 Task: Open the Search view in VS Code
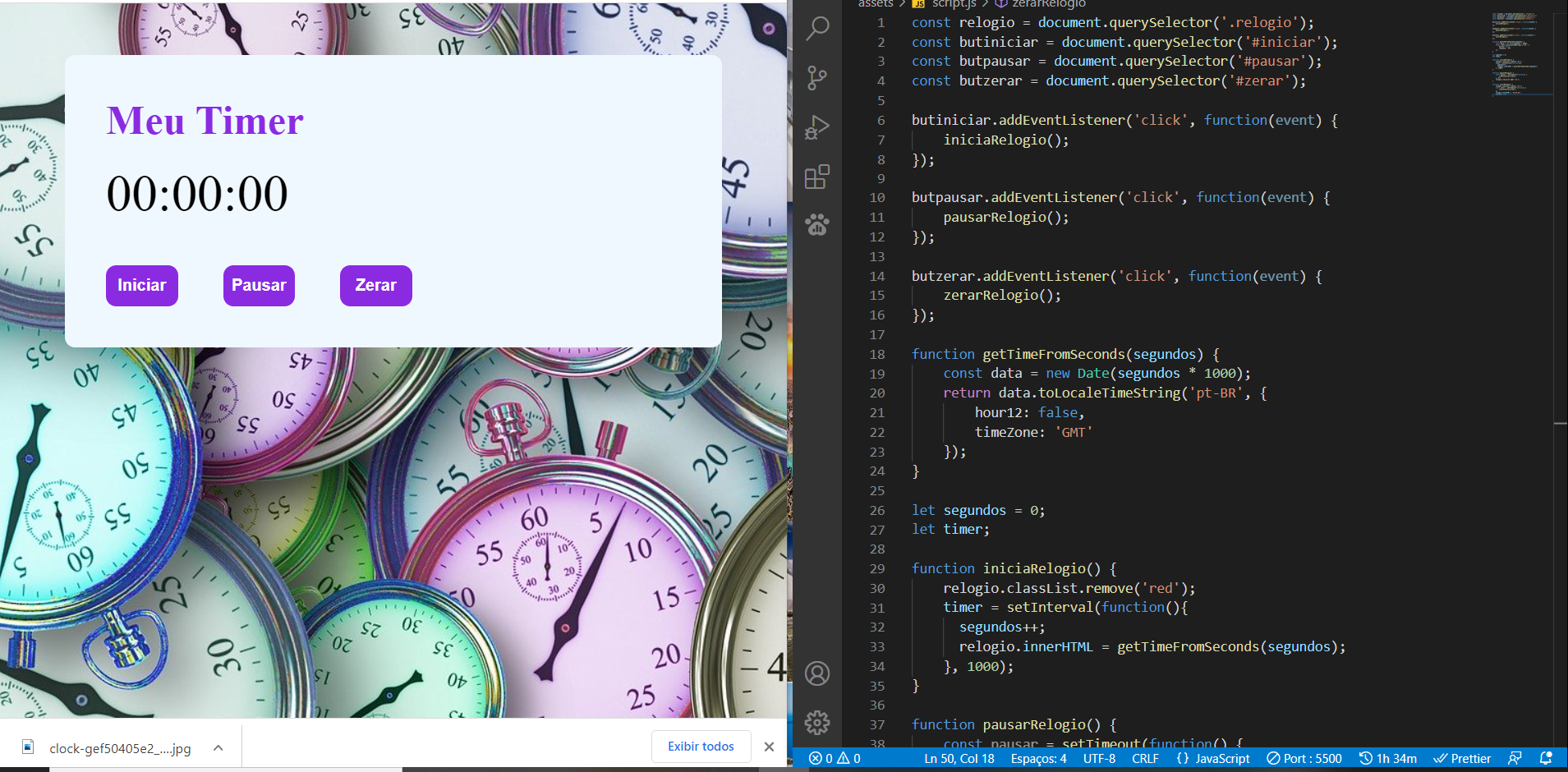817,29
